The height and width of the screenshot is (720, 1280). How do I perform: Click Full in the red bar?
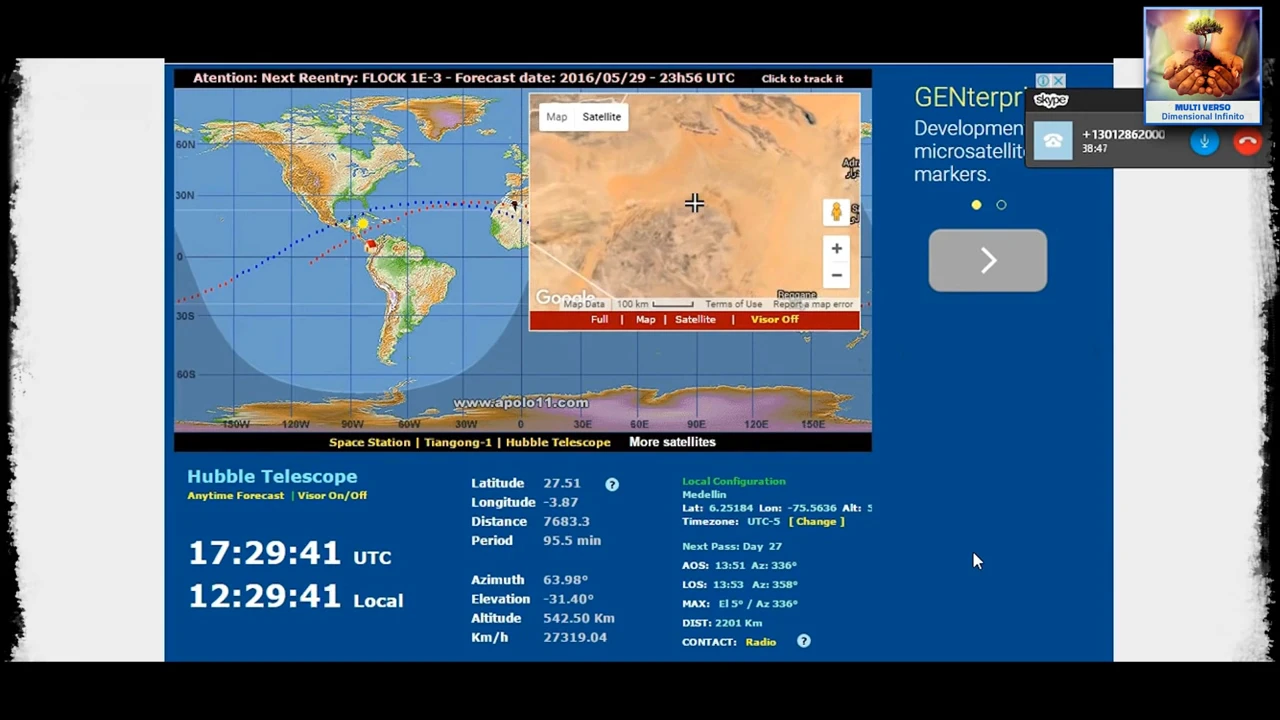coord(599,320)
